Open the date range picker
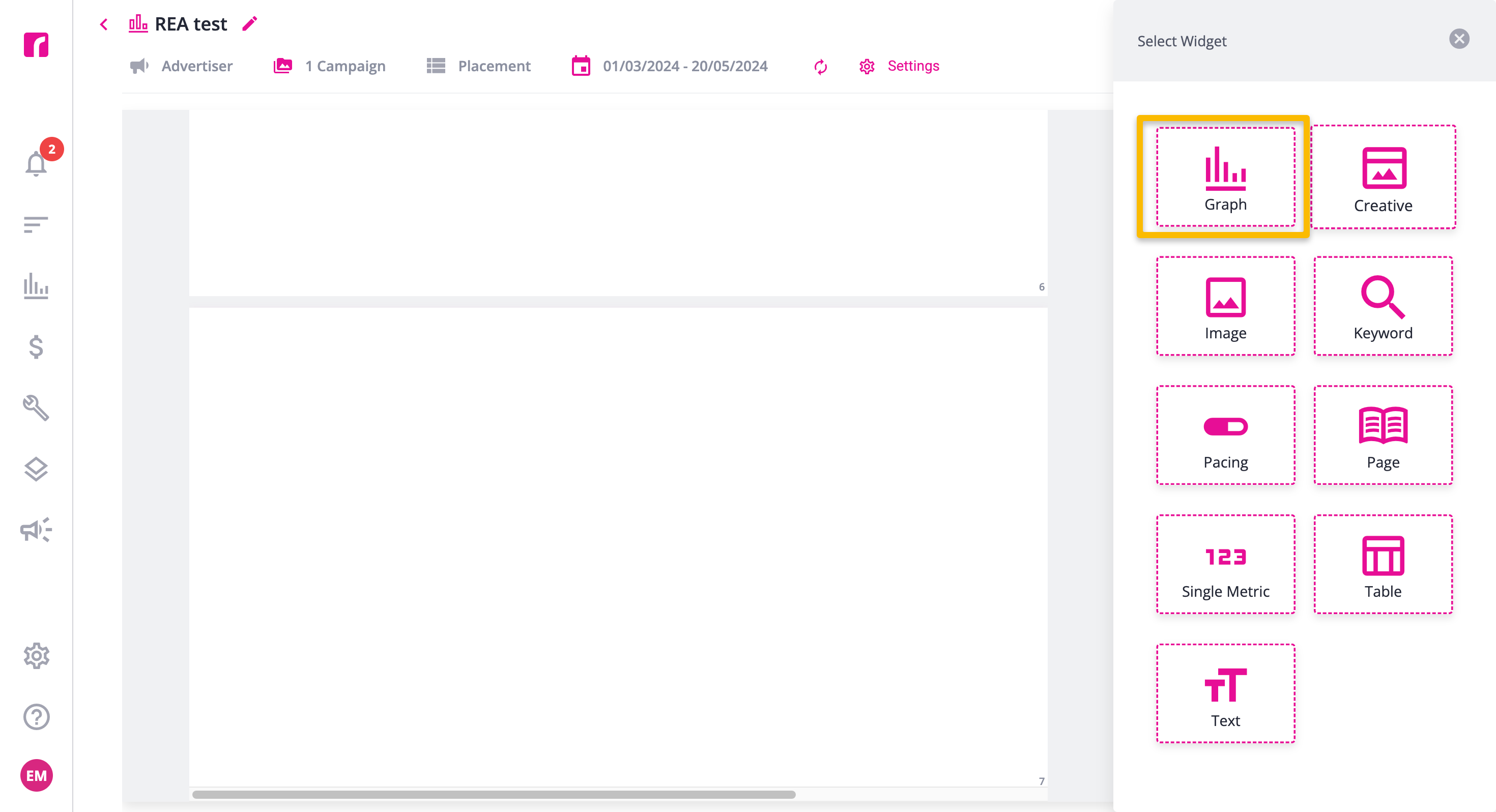 (670, 66)
